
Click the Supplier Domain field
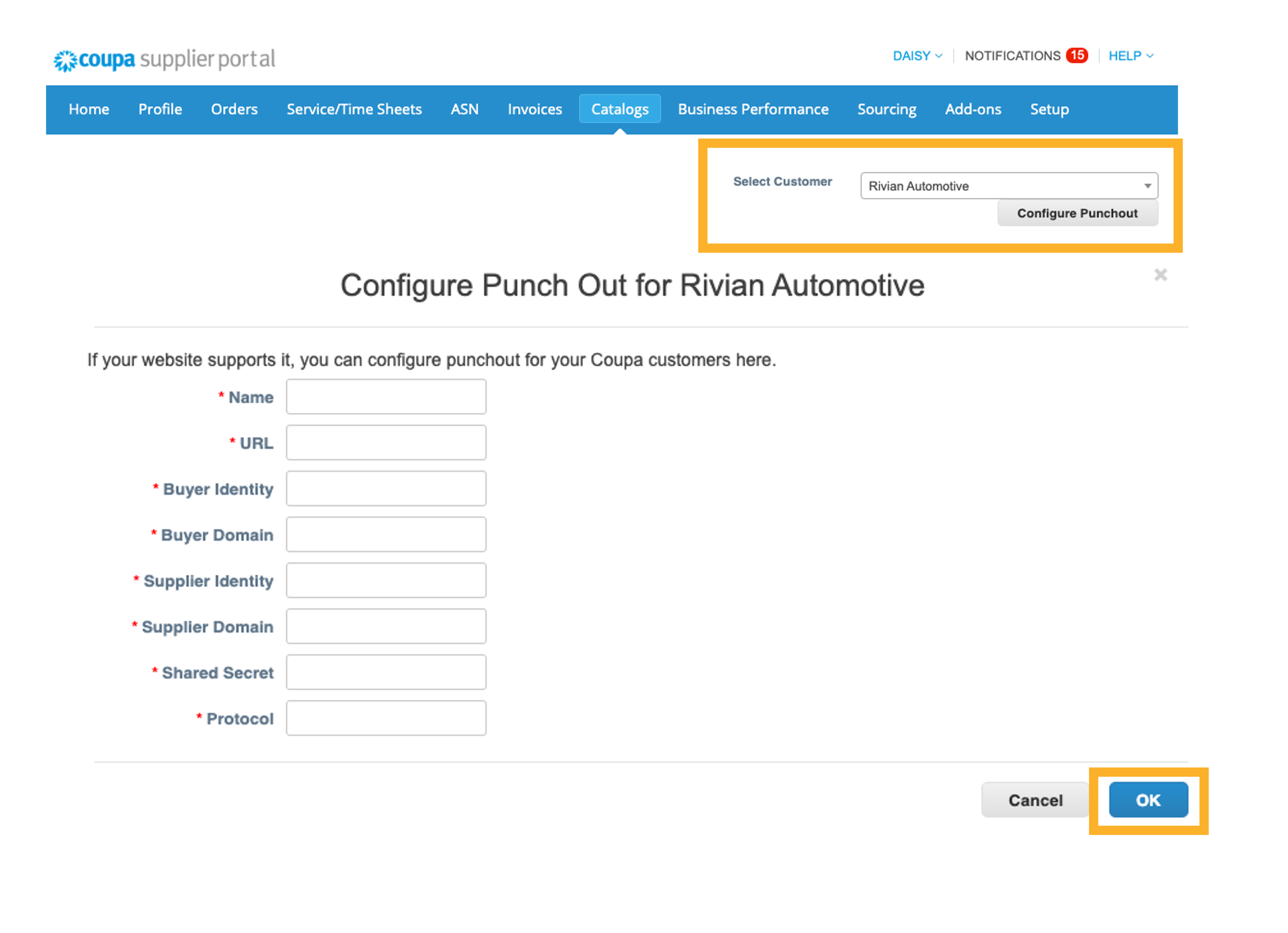coord(386,626)
